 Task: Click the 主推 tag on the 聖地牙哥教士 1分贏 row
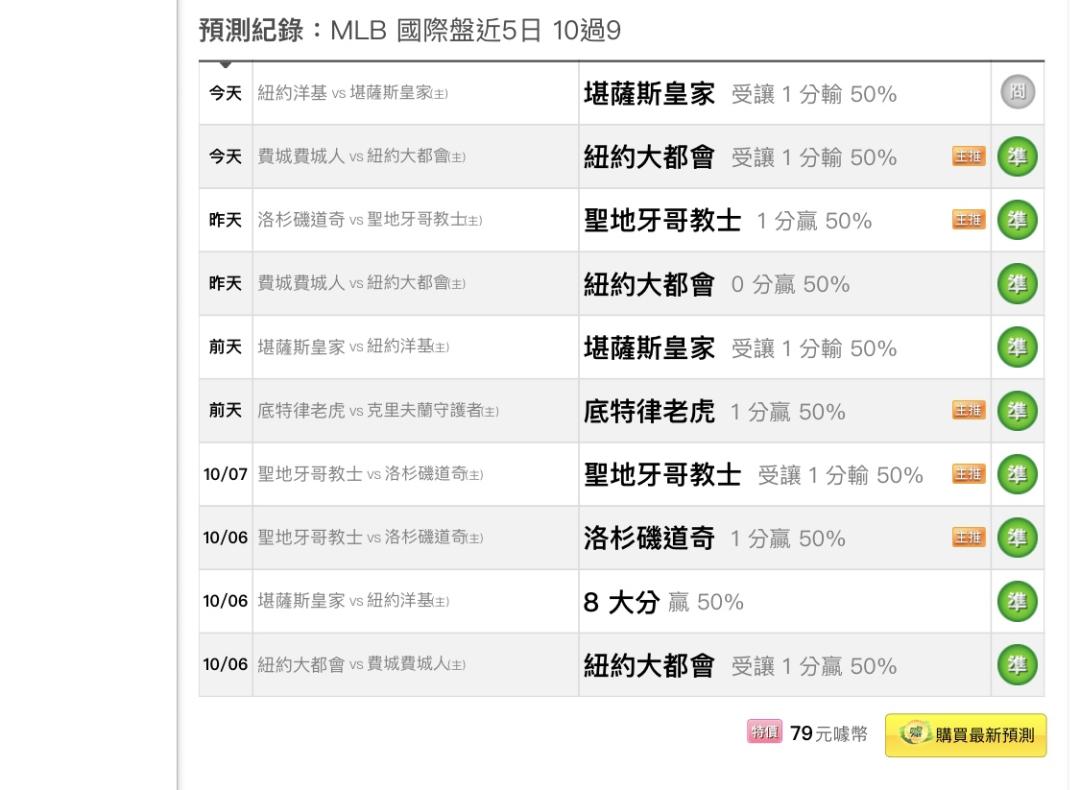(x=968, y=220)
